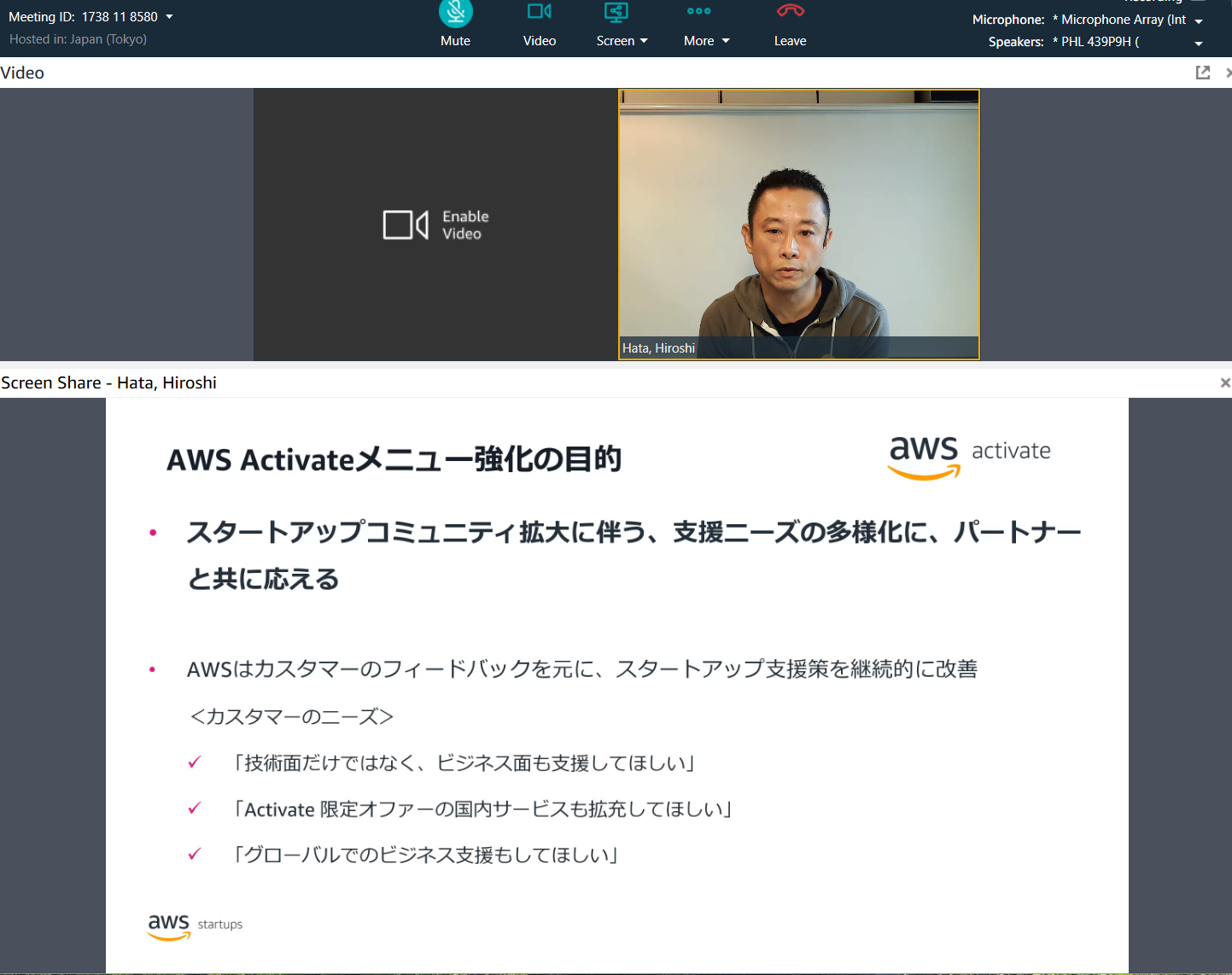Screen dimensions: 1232x975
Task: Open the Microphone device selector
Action: click(1199, 20)
